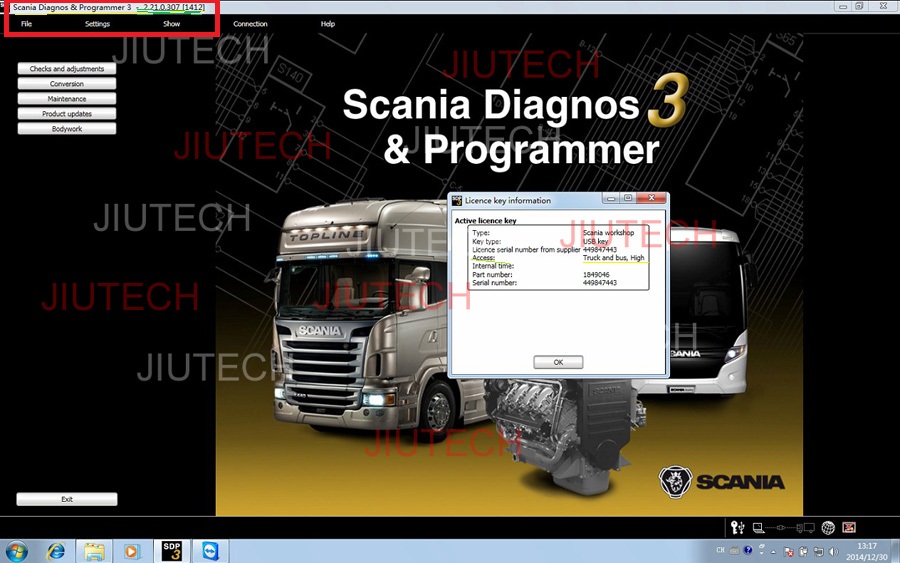Click the Licence key information dialog icon
The width and height of the screenshot is (900, 563).
457,200
